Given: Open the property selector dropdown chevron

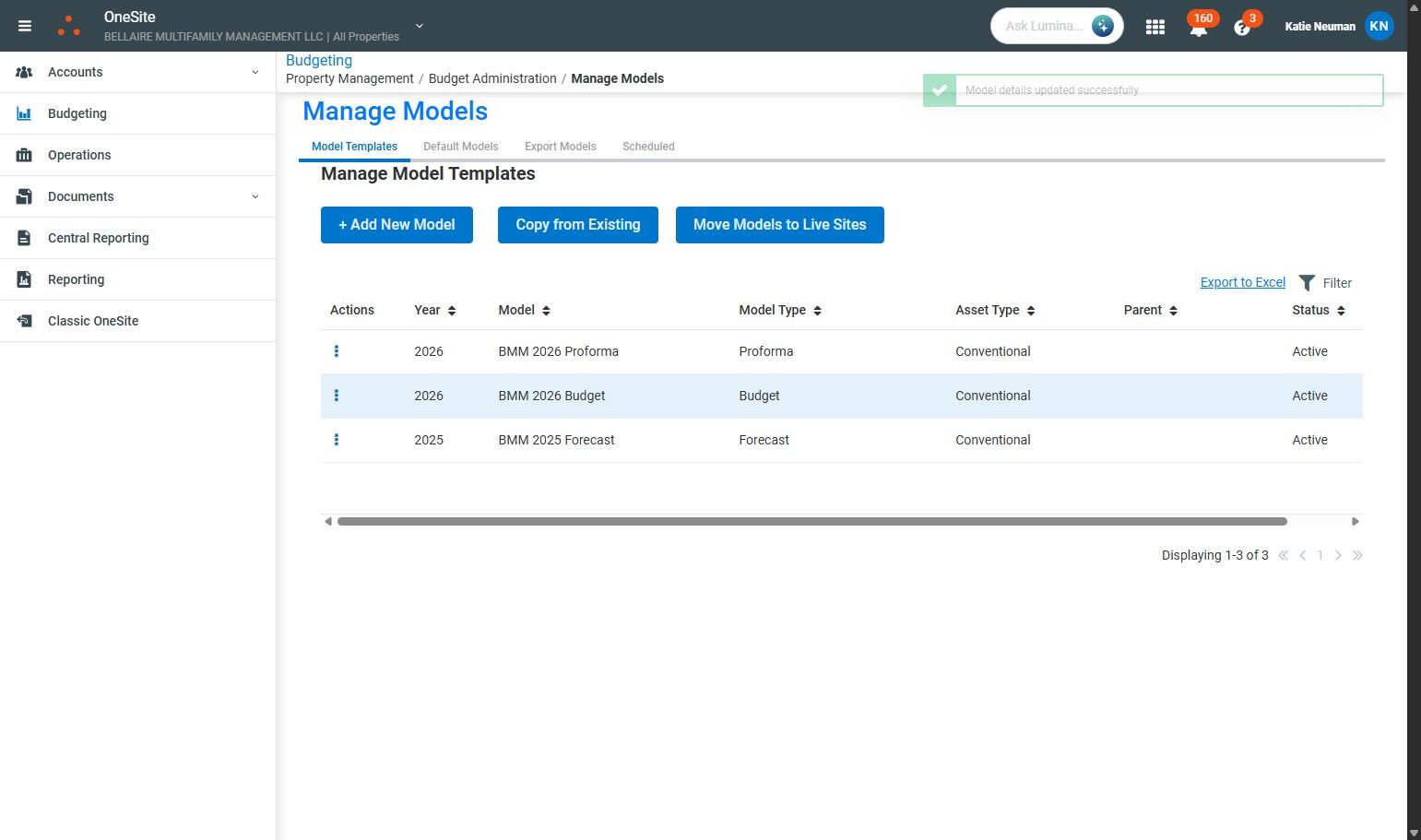Looking at the screenshot, I should [x=420, y=26].
